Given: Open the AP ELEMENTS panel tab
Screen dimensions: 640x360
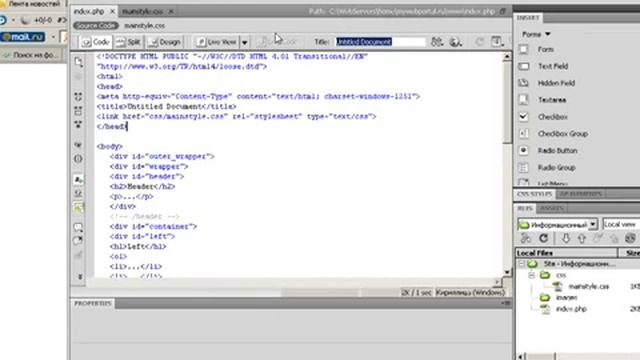Looking at the screenshot, I should pyautogui.click(x=580, y=194).
